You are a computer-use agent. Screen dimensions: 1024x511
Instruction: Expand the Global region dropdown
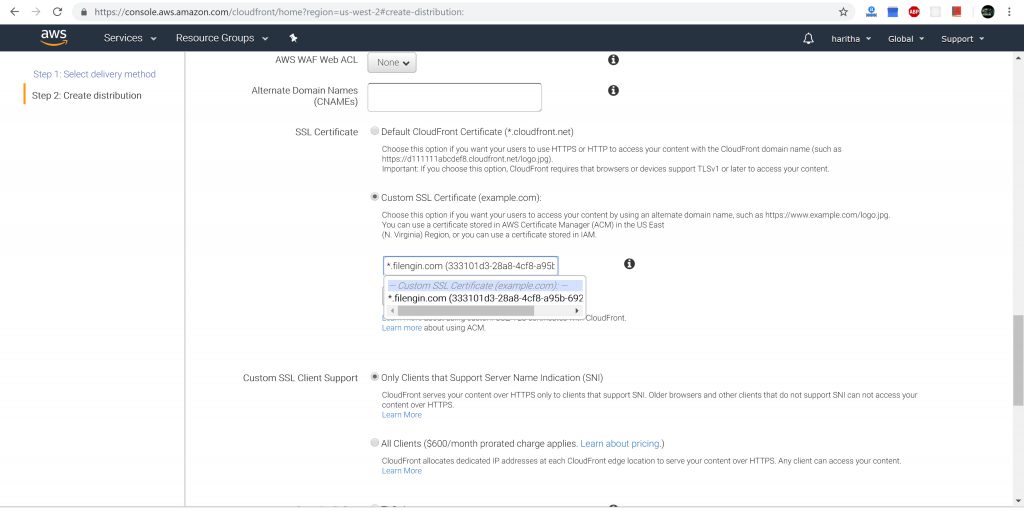tap(906, 38)
